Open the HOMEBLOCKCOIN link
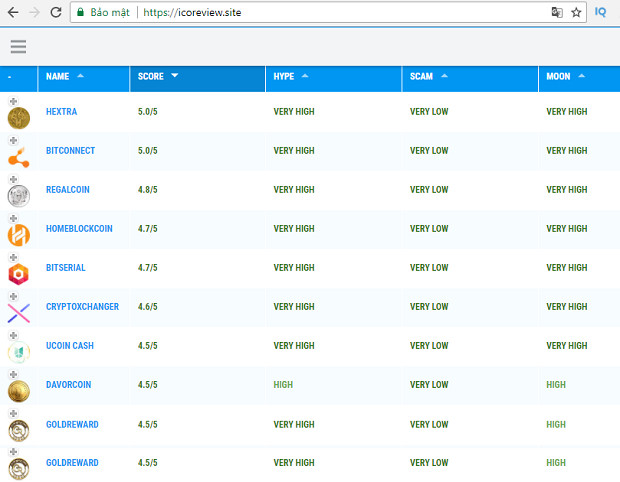Image resolution: width=620 pixels, height=482 pixels. (79, 229)
